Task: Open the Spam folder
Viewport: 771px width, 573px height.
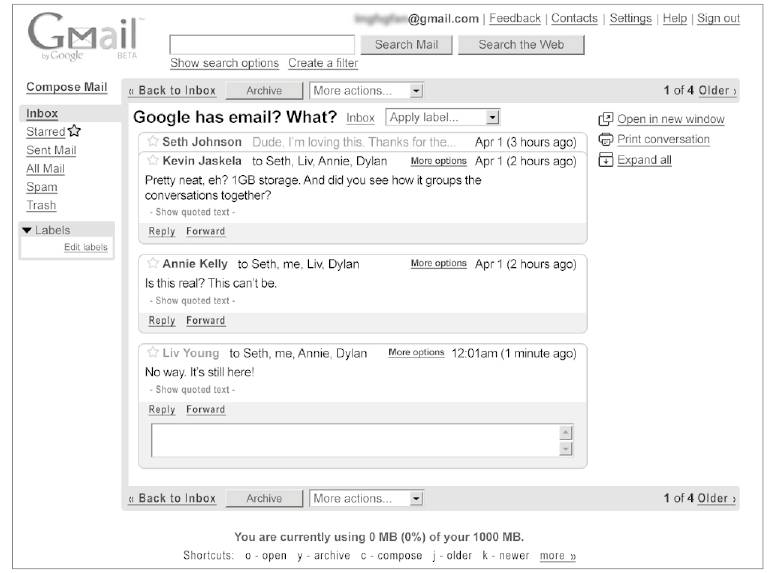Action: (x=42, y=187)
